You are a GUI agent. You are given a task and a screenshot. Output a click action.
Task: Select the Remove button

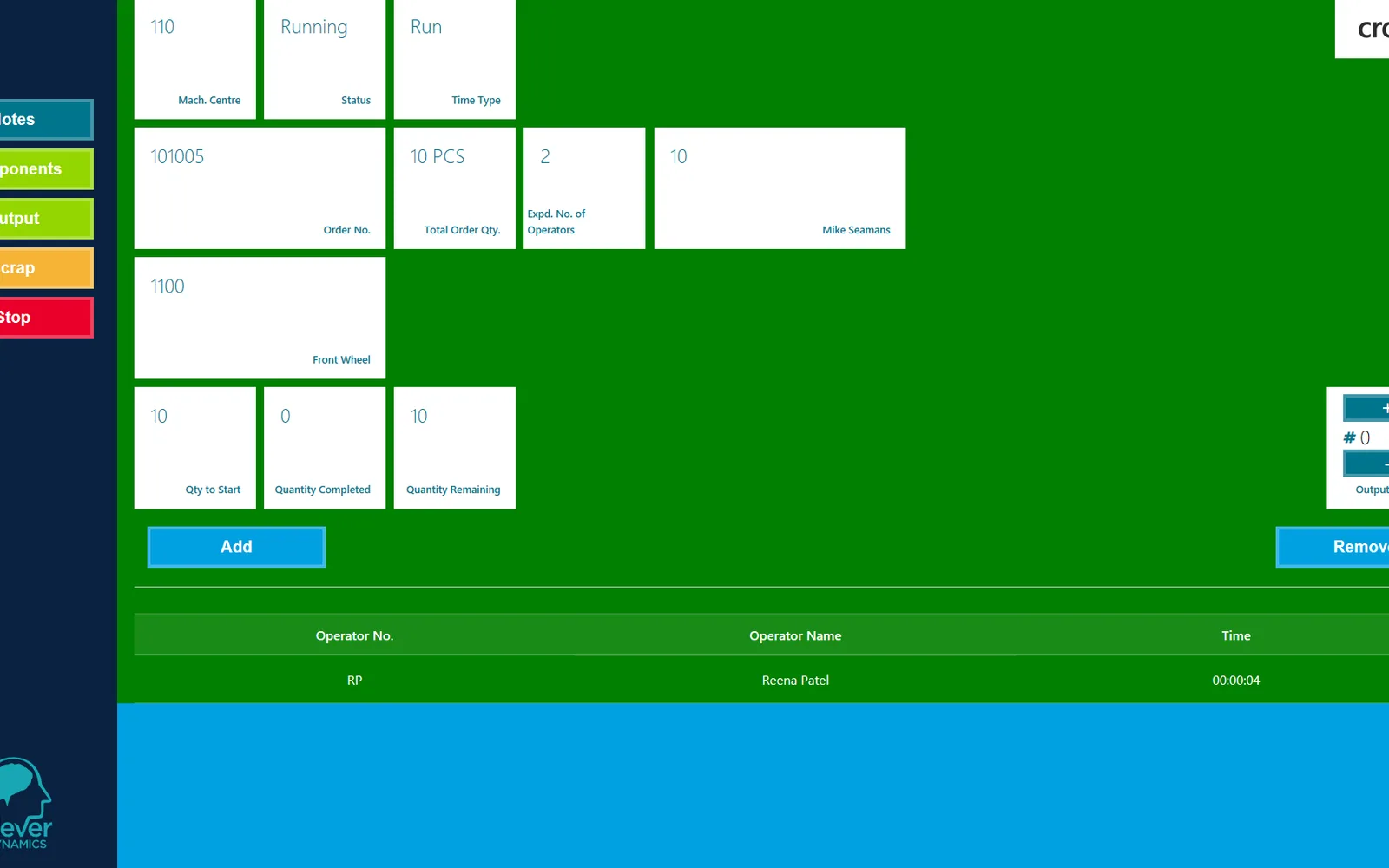[x=1333, y=547]
